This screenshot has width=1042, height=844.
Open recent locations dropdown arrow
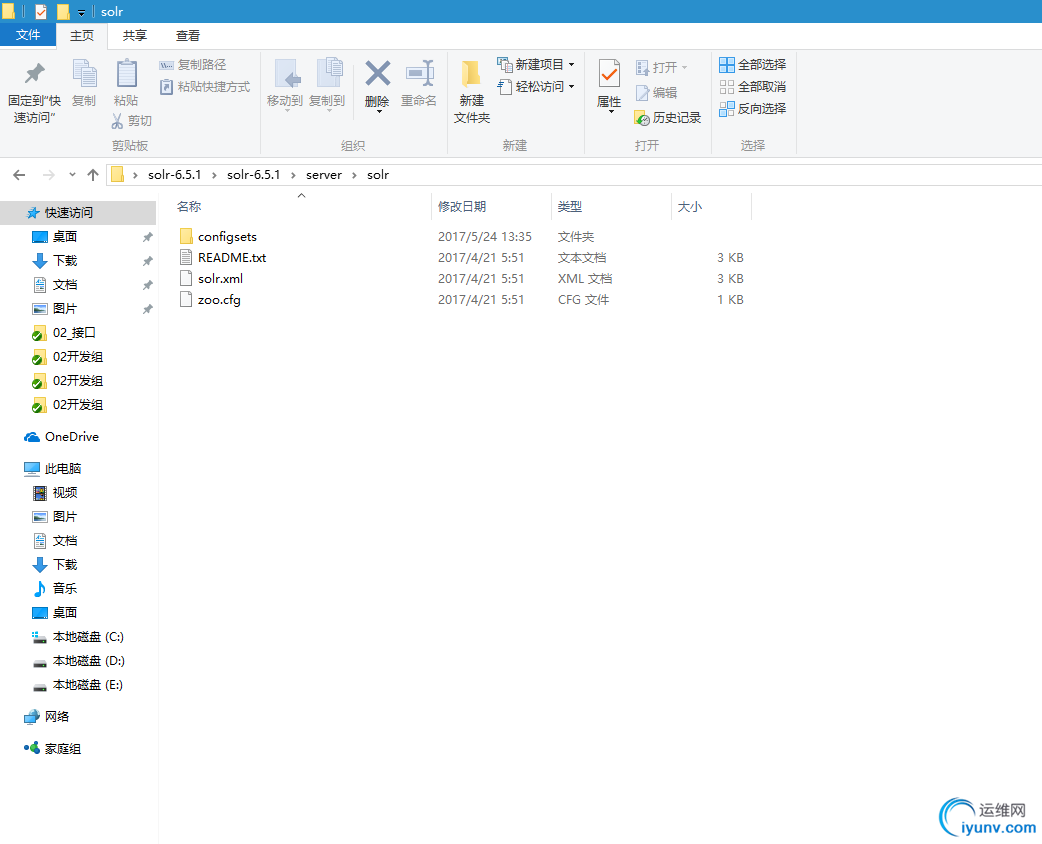(x=72, y=175)
